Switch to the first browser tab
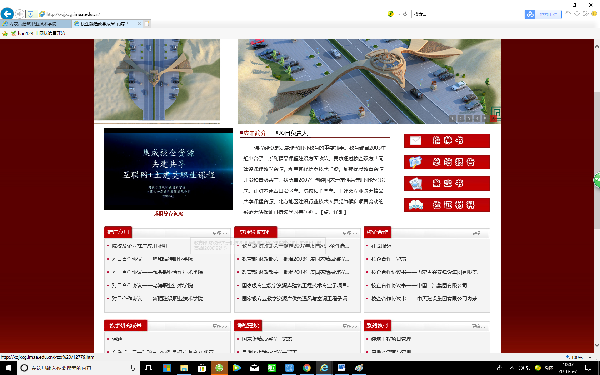 pyautogui.click(x=36, y=24)
